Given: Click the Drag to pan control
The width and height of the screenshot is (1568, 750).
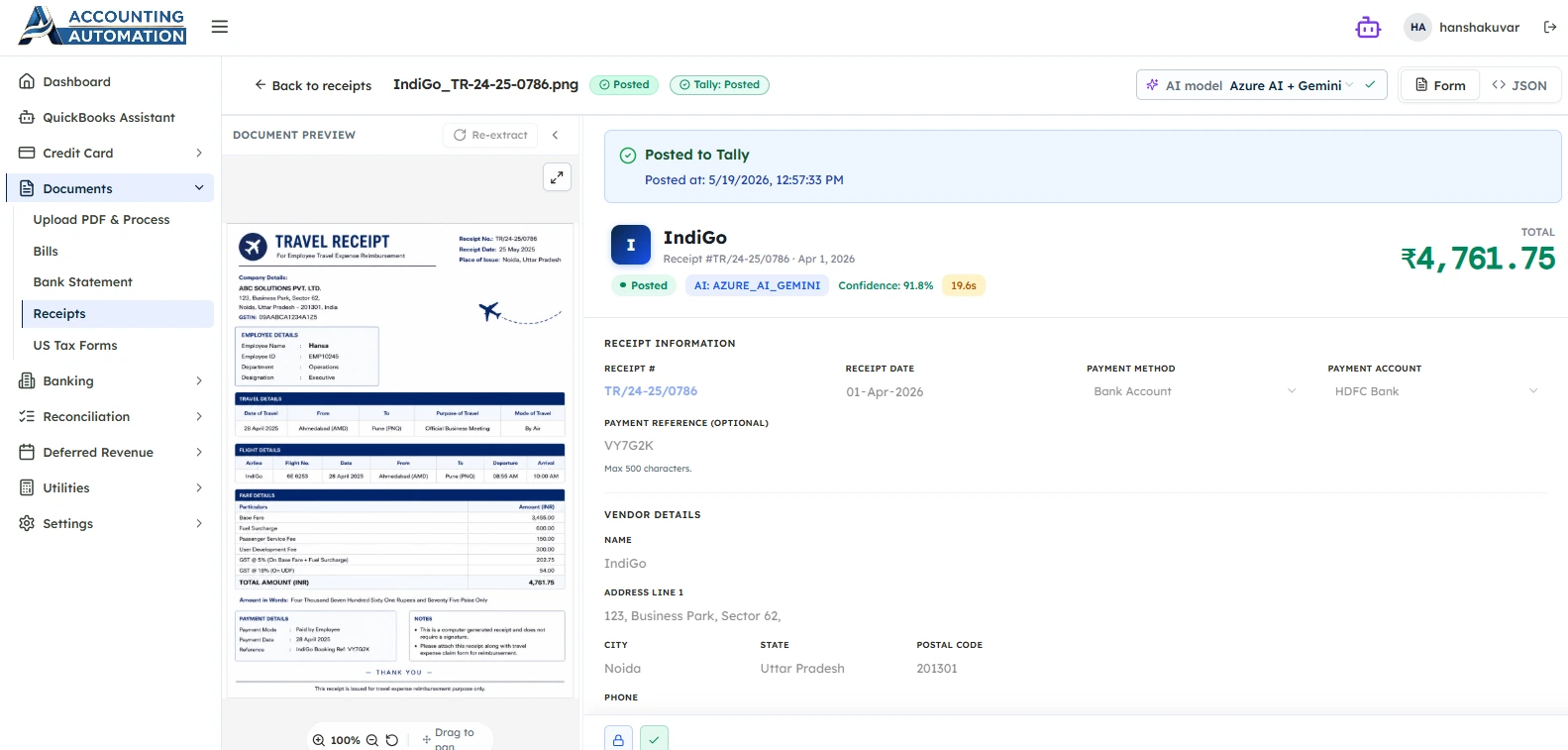Looking at the screenshot, I should [x=449, y=738].
